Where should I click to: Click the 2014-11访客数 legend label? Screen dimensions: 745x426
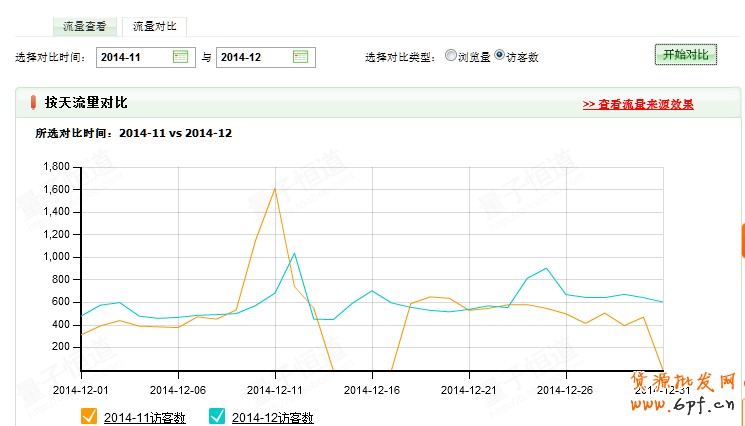coord(144,417)
